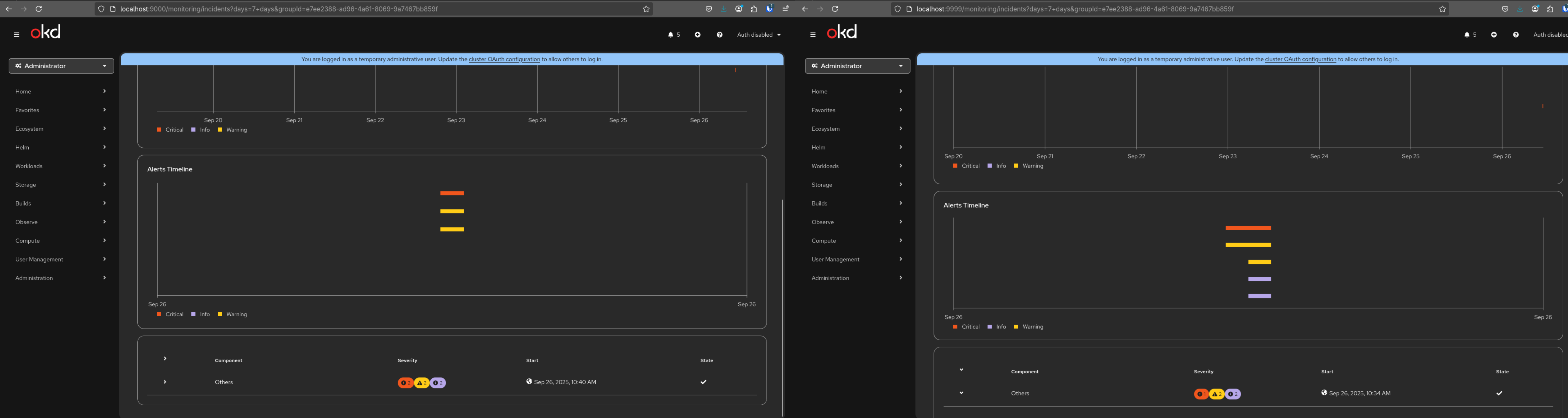Open extensions puzzle icon in left browser
1568x418 pixels.
(x=754, y=9)
